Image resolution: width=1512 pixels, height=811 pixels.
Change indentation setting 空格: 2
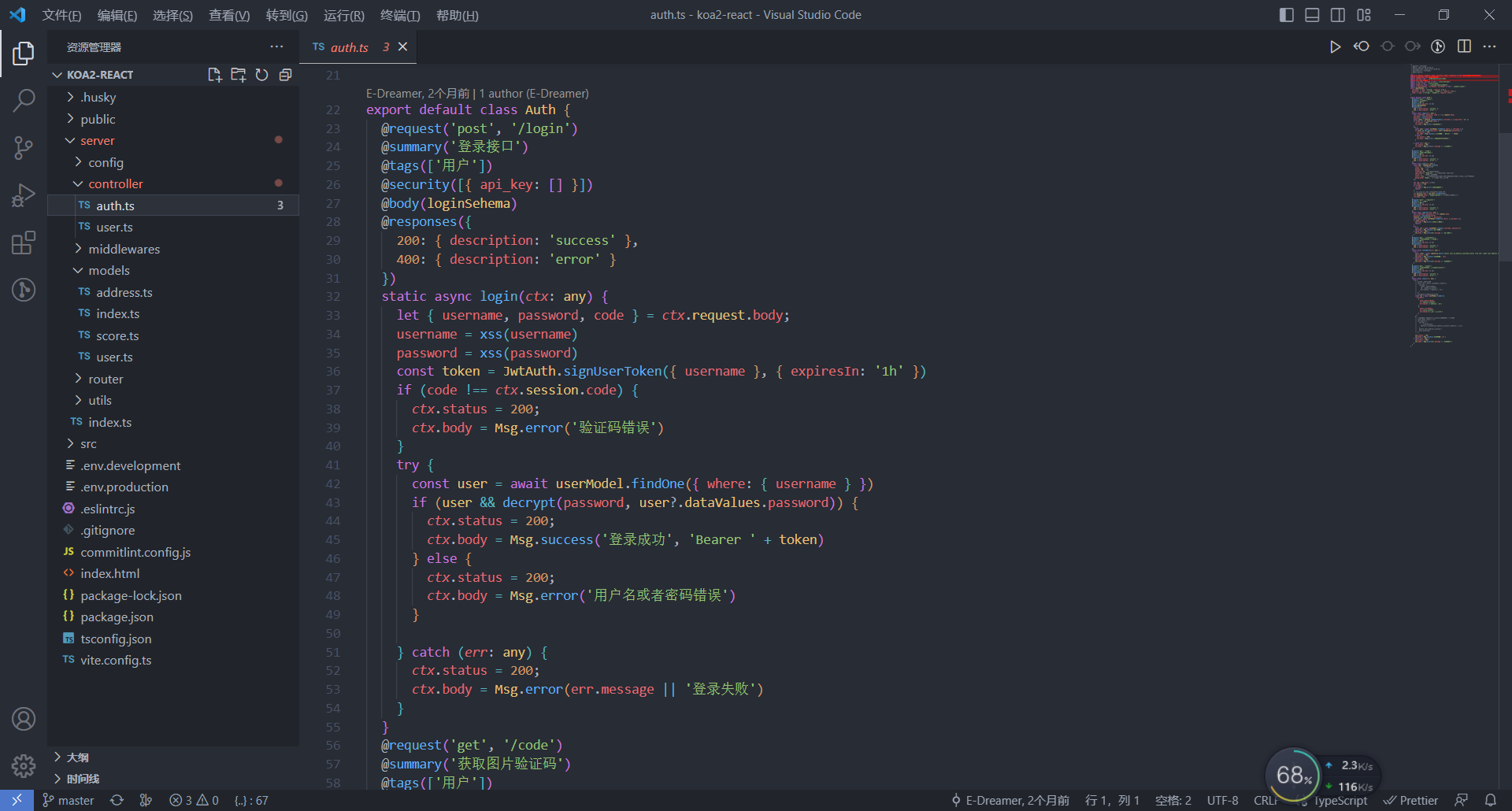(x=1173, y=800)
